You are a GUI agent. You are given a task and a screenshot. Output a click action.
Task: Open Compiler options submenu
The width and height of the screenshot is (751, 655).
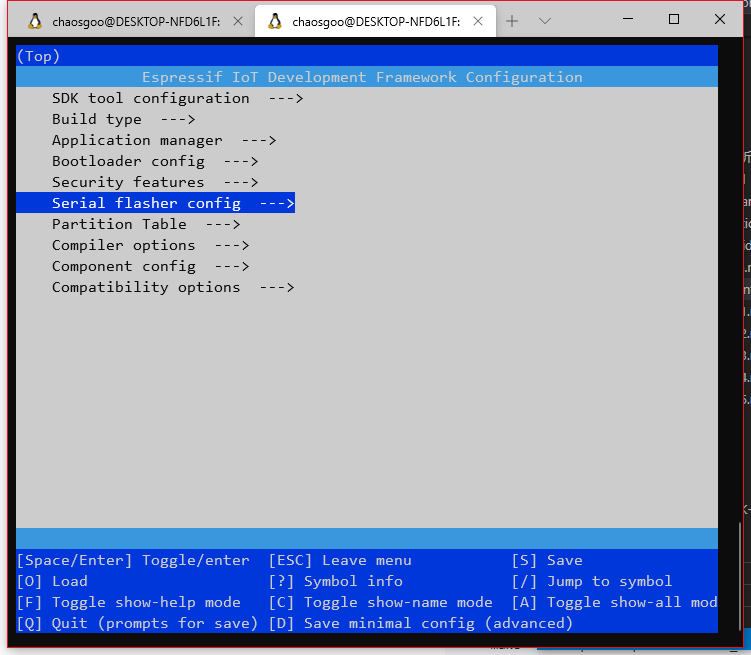151,246
